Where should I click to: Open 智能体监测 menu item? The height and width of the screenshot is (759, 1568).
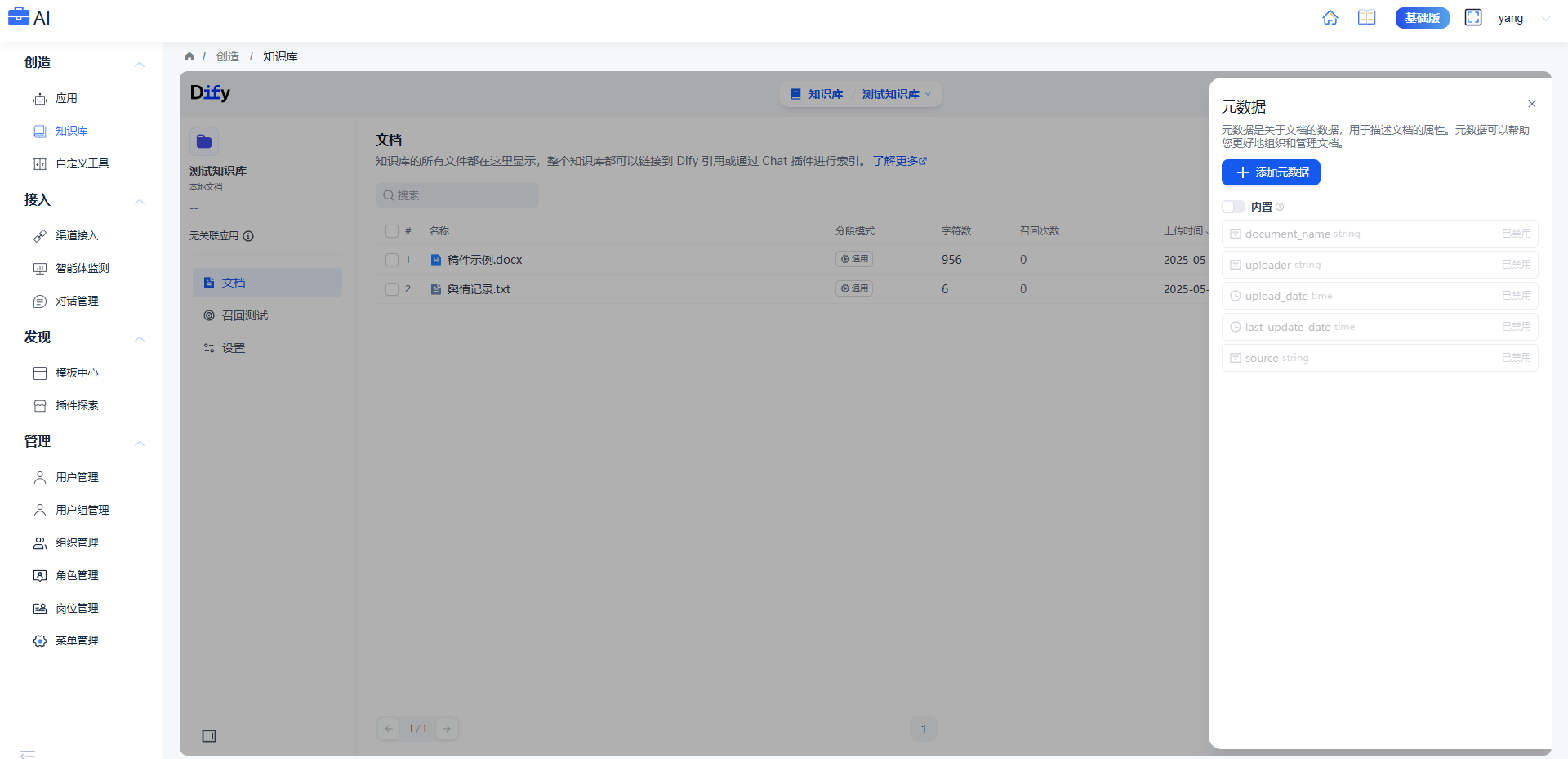pyautogui.click(x=82, y=268)
